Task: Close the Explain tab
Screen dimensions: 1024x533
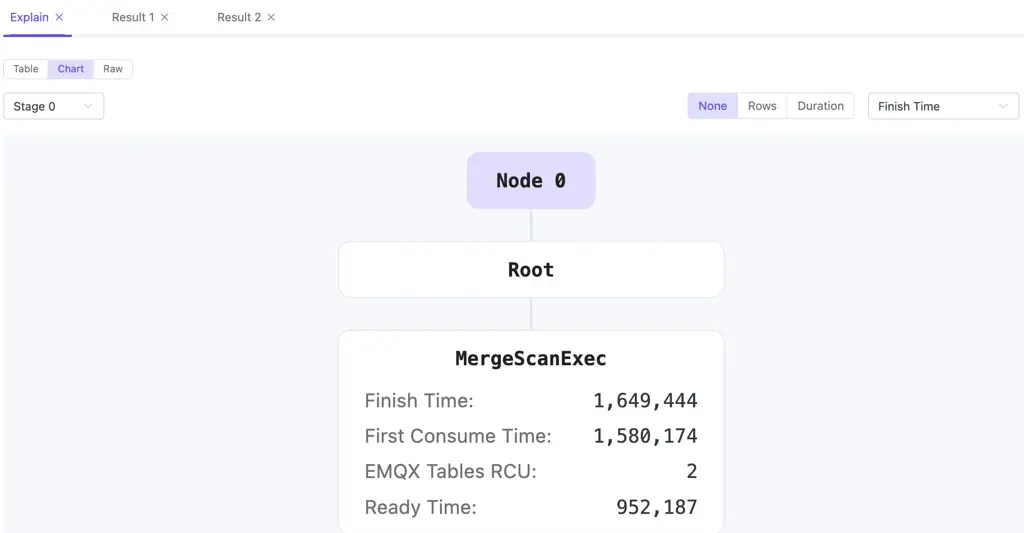Action: click(60, 18)
